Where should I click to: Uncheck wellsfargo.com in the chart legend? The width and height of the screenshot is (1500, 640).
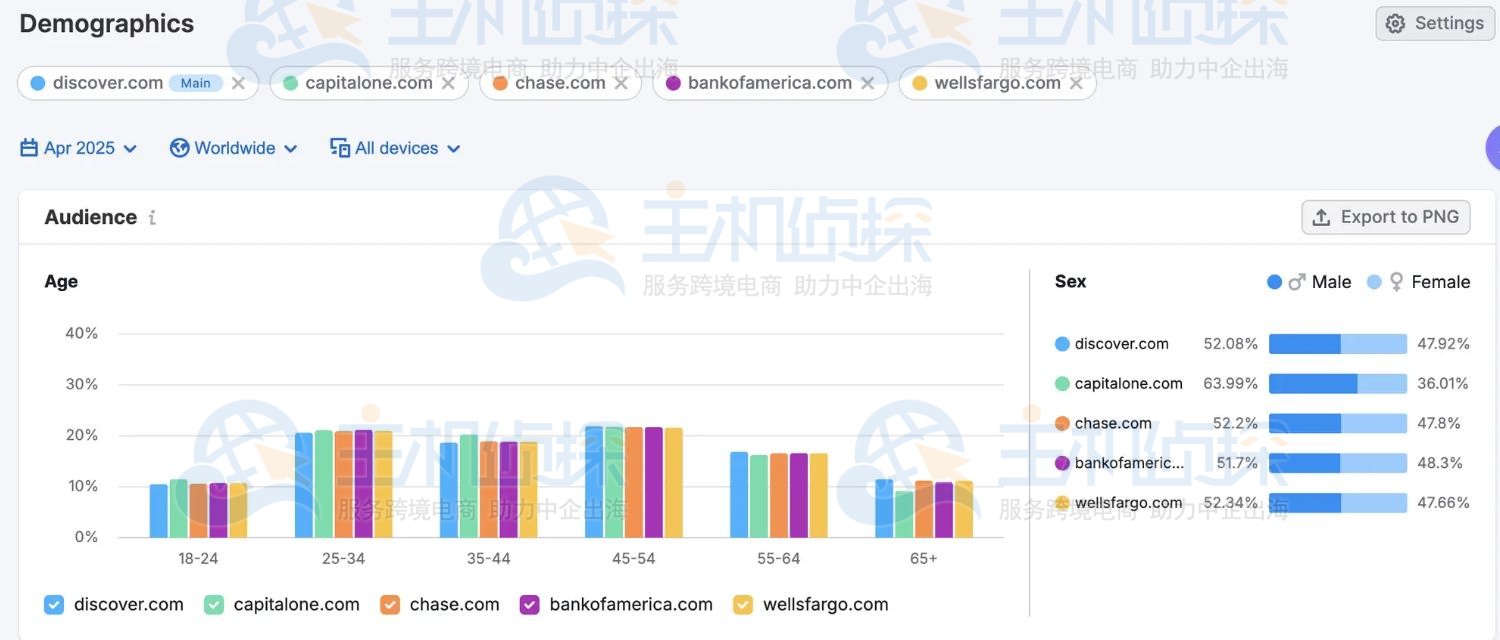point(742,604)
